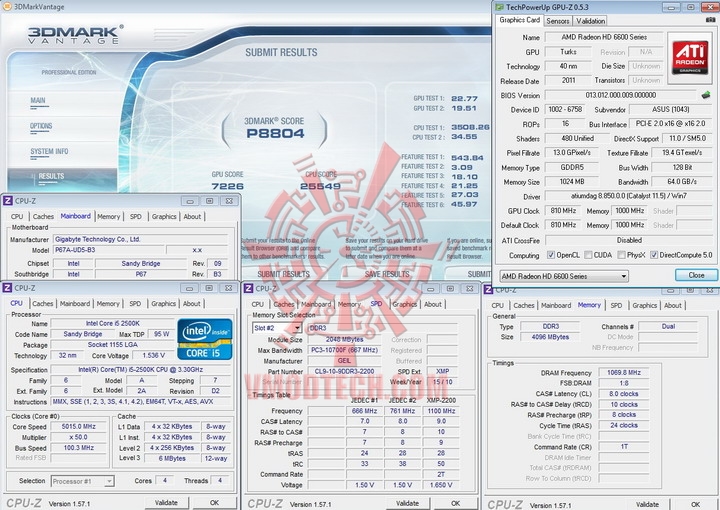
Task: Click the Memory Size 1024 MB field in GPU-Z
Action: point(572,182)
